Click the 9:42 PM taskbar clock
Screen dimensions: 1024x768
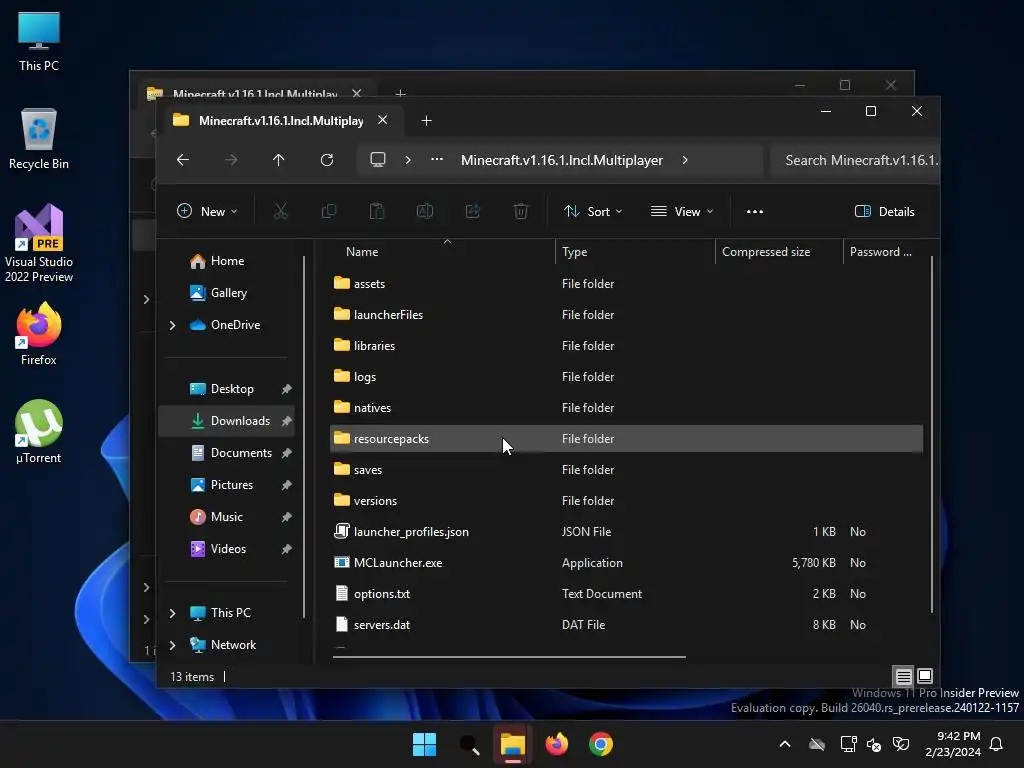click(x=953, y=744)
